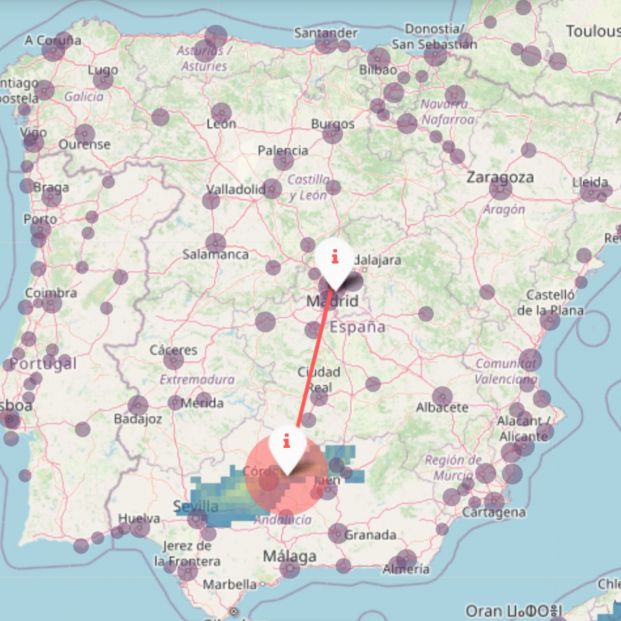Select the purple circle marker above Ourense
The image size is (621, 621).
[85, 134]
